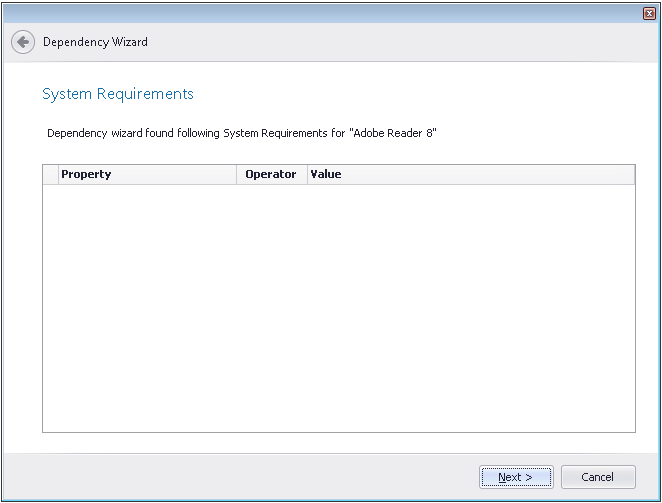
Task: Click the blank first column header
Action: 50,174
